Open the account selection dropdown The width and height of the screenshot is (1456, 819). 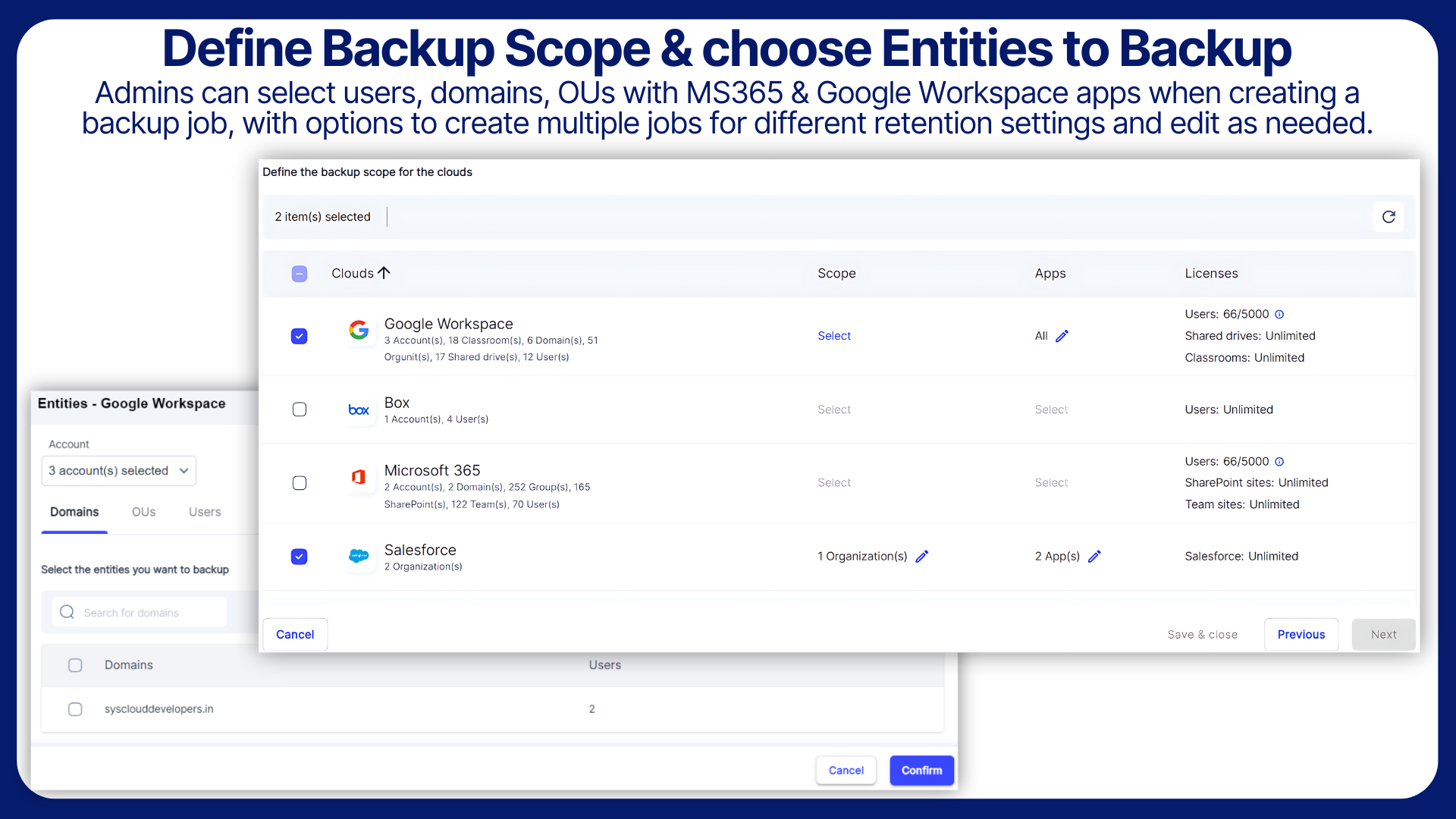pos(118,470)
